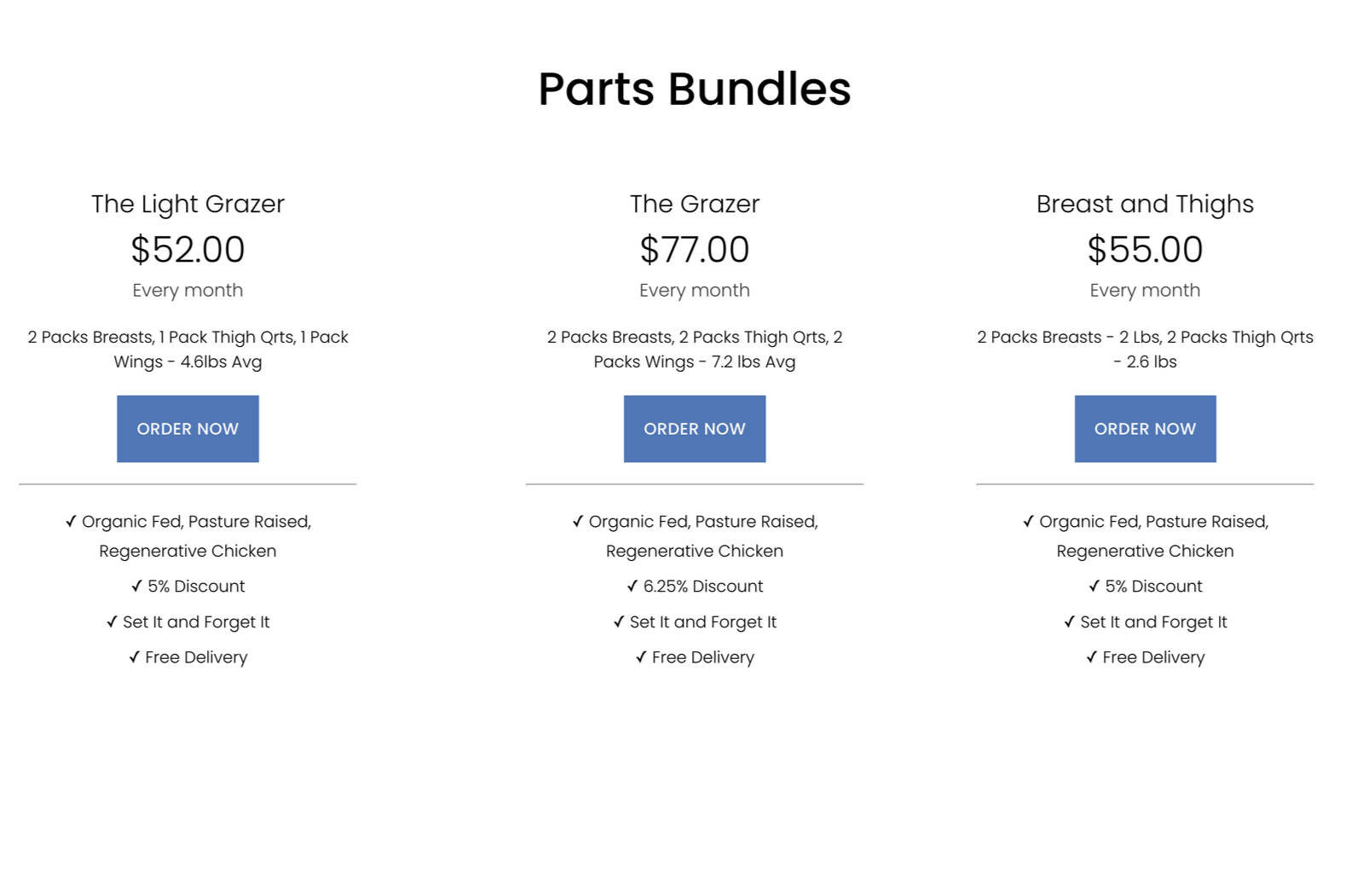Select Breast and Thighs plan title
This screenshot has width=1363, height=896.
coord(1145,204)
